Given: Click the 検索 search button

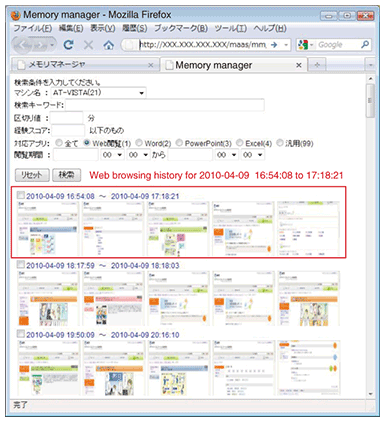Looking at the screenshot, I should tap(67, 175).
